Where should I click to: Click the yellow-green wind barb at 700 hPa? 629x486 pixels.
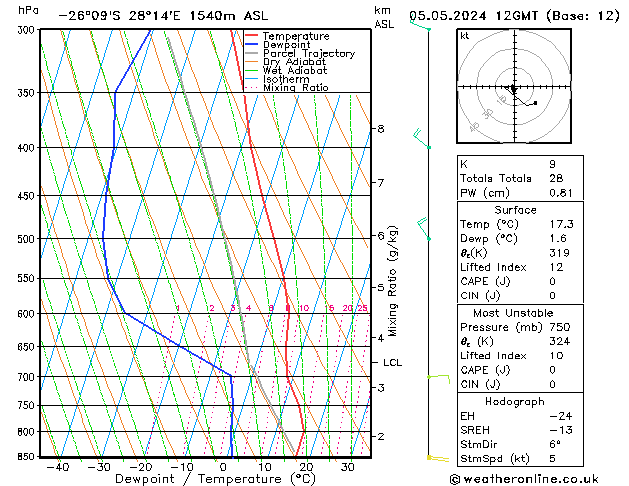(438, 379)
